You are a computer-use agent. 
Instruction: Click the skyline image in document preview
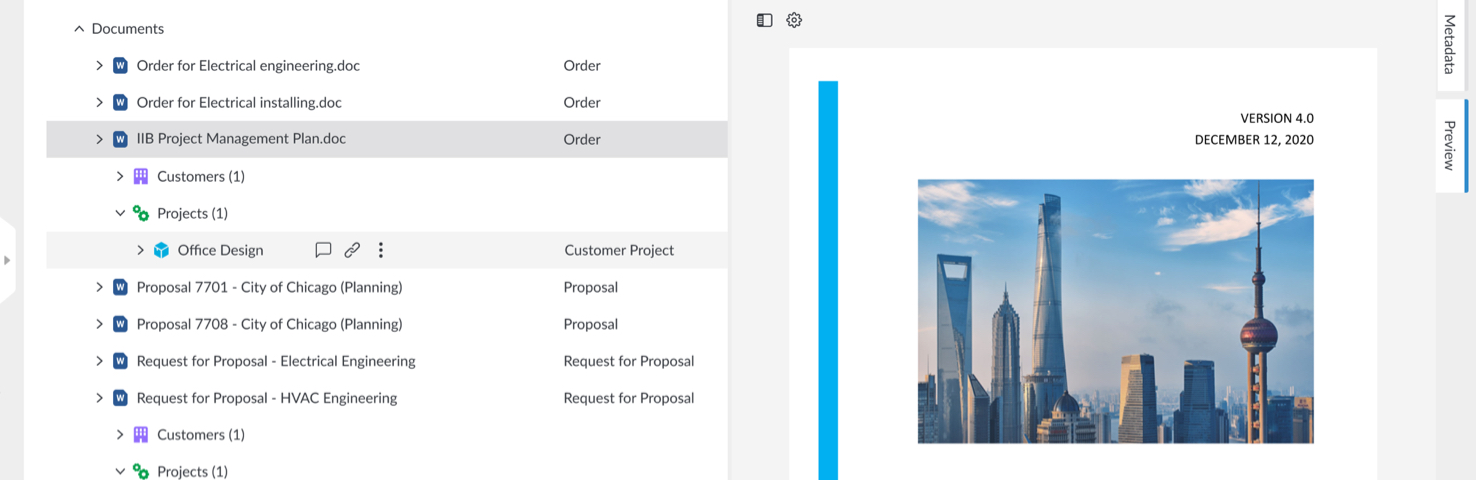(x=1115, y=311)
